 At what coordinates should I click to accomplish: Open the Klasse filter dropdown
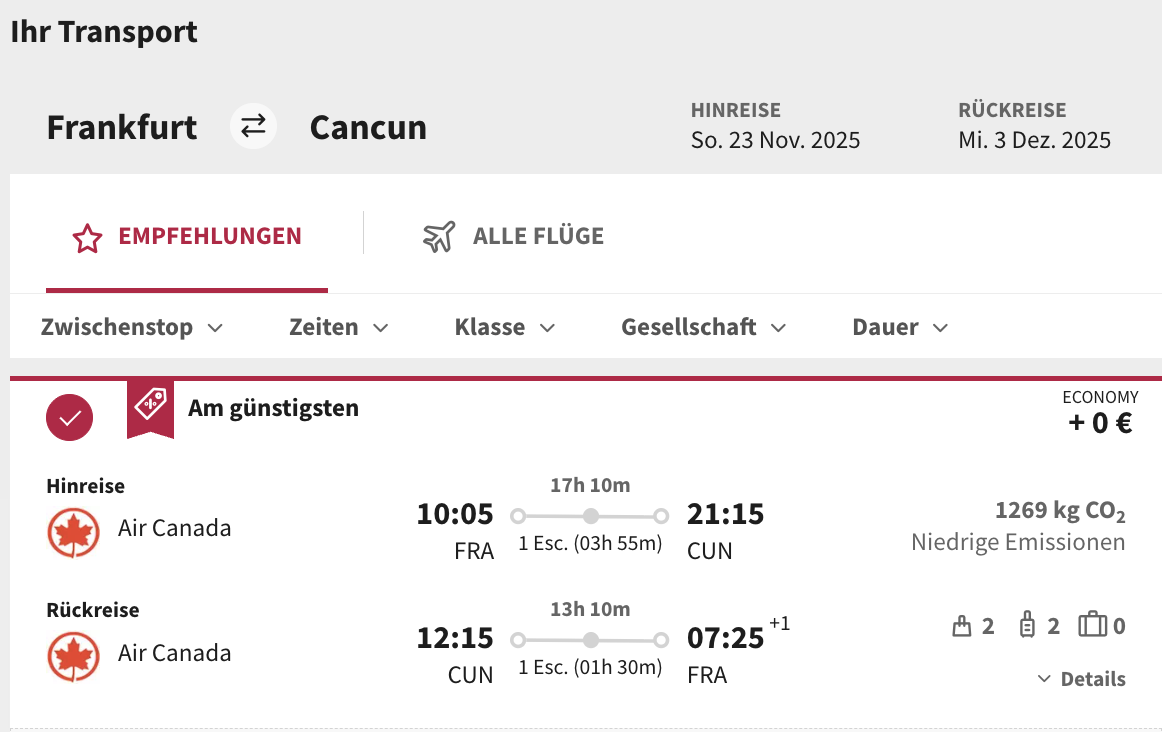coord(505,326)
